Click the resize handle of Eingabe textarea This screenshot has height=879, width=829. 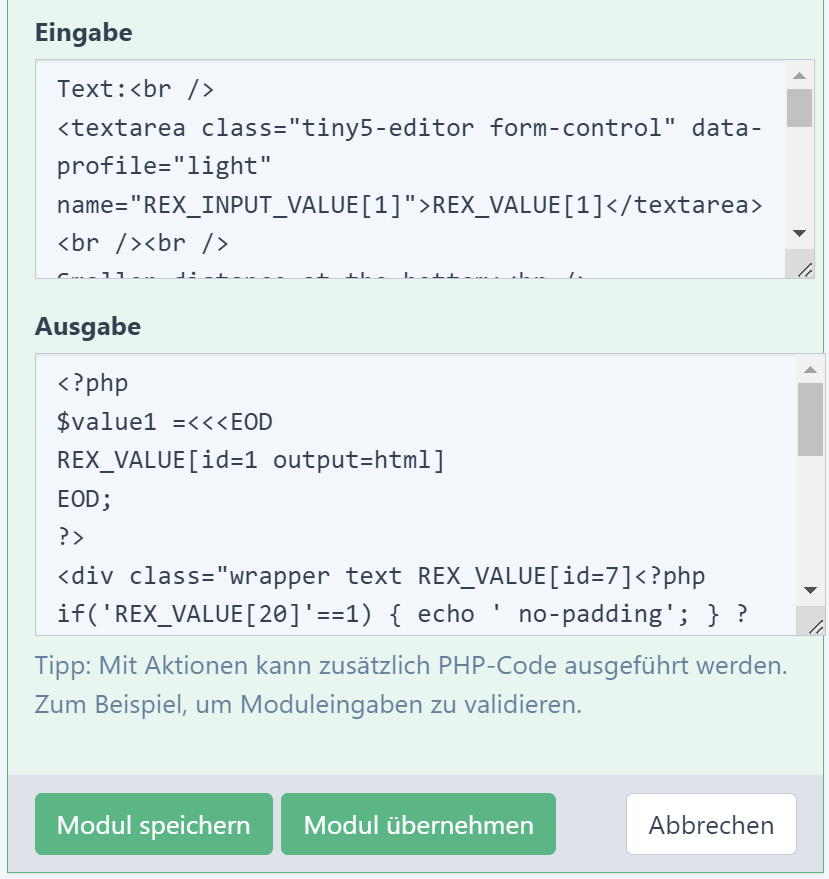pos(804,266)
